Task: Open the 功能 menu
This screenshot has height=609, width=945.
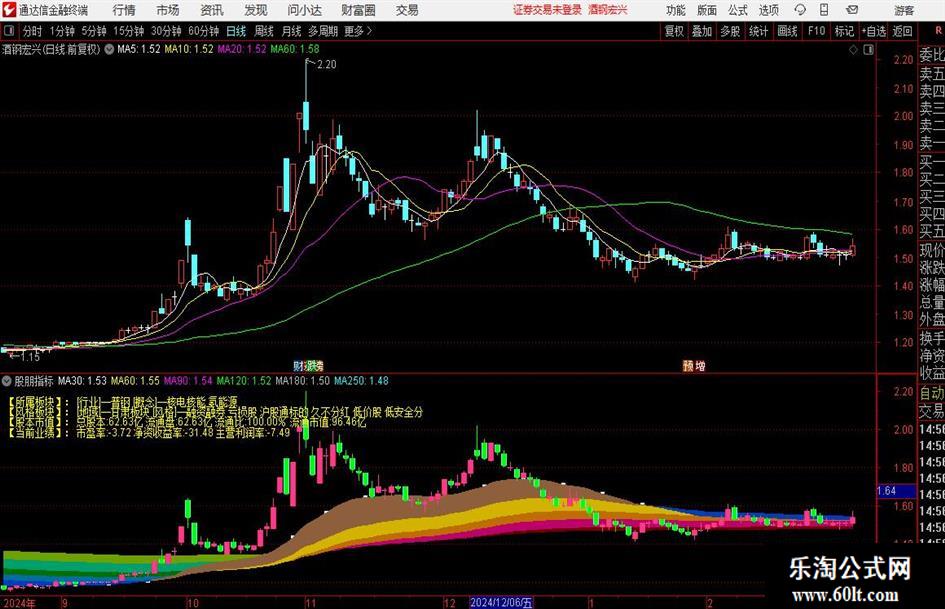Action: click(x=676, y=10)
